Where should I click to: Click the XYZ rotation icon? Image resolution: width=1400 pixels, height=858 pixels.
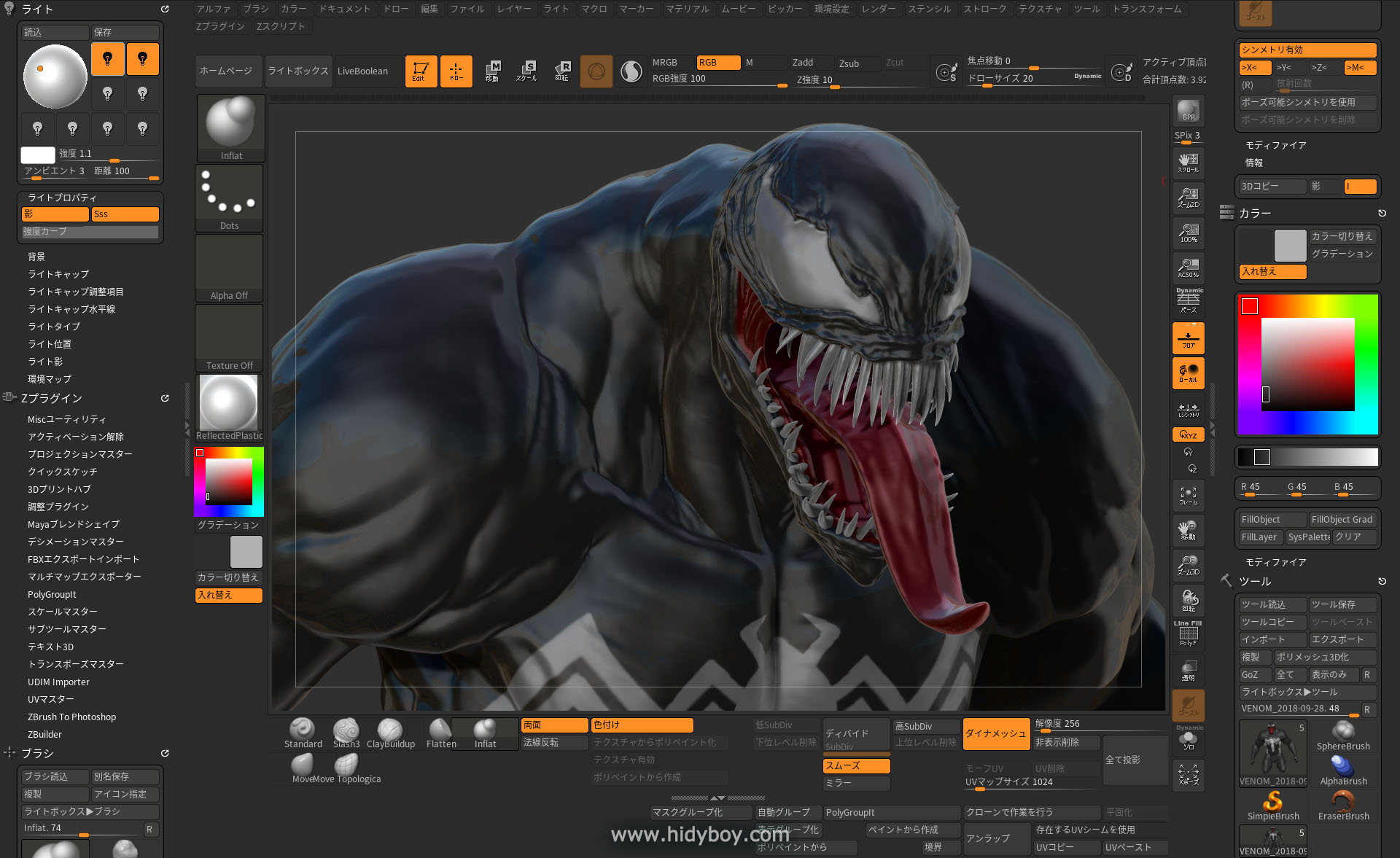[1188, 434]
